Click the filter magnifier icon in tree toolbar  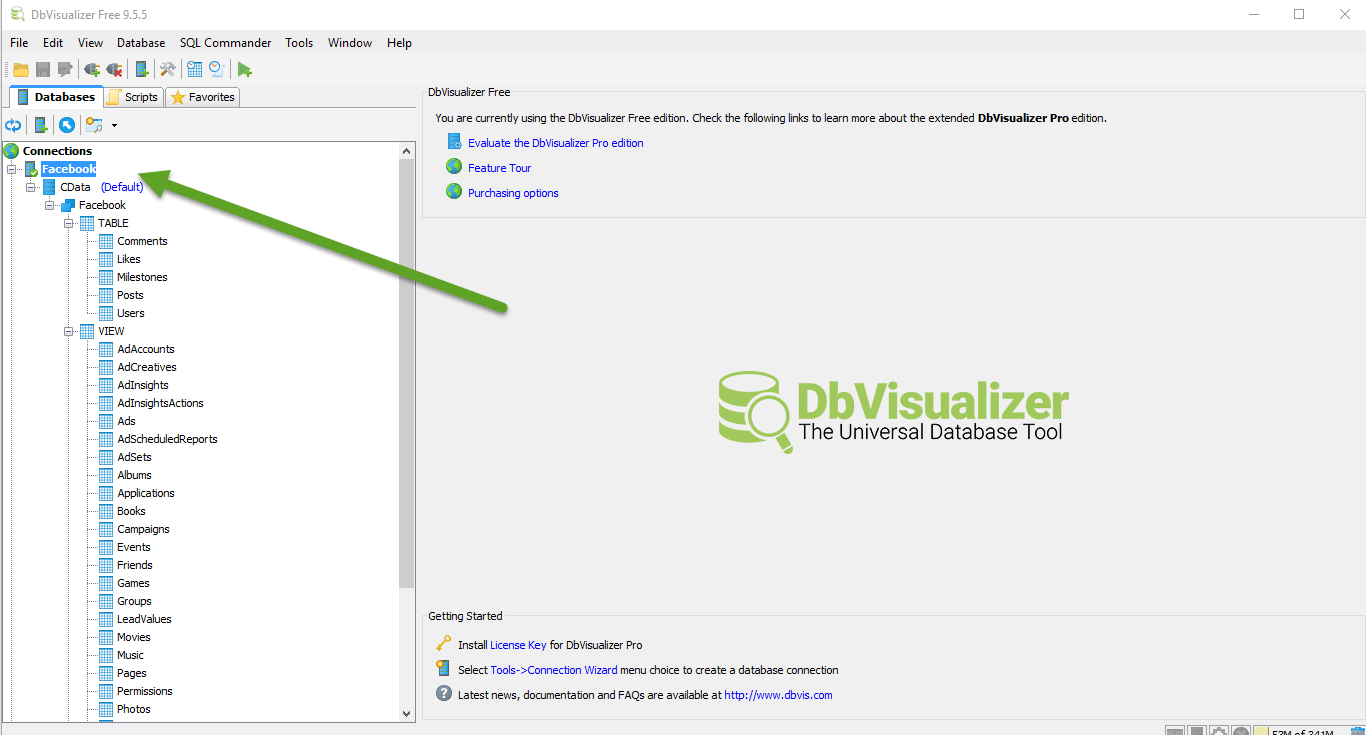(94, 125)
